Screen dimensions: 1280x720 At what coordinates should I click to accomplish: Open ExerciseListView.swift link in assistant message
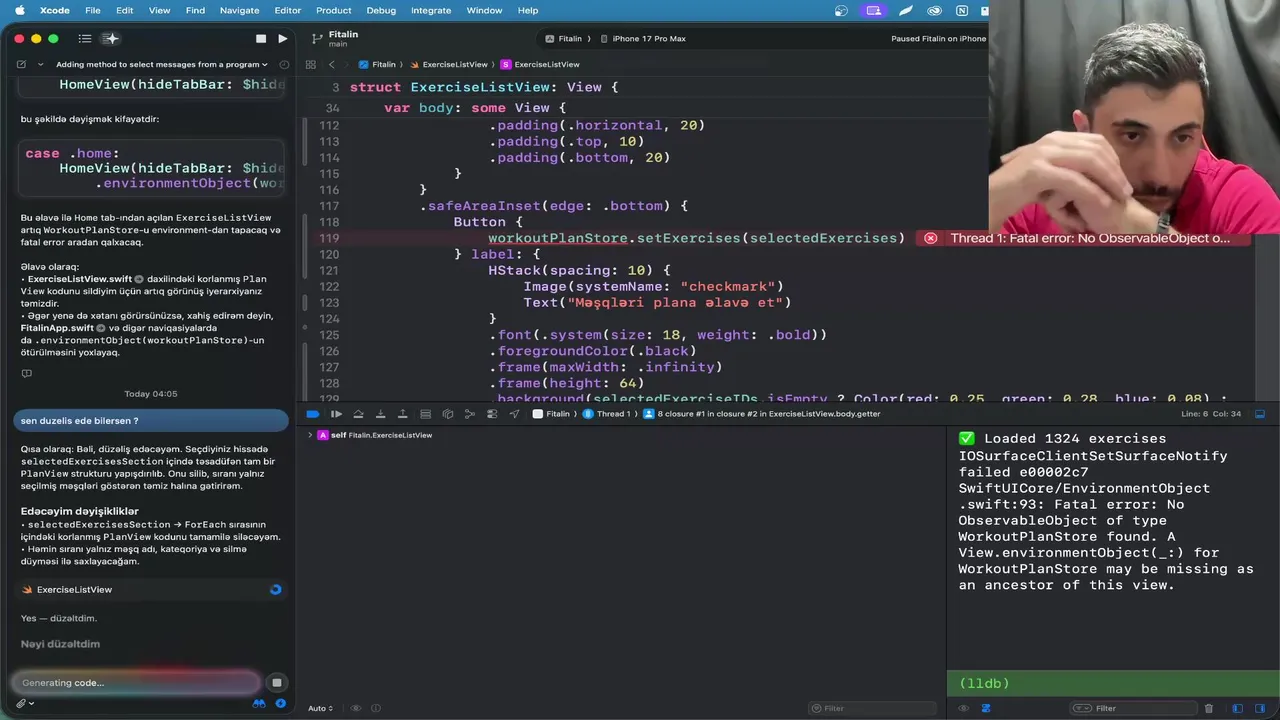tap(85, 279)
